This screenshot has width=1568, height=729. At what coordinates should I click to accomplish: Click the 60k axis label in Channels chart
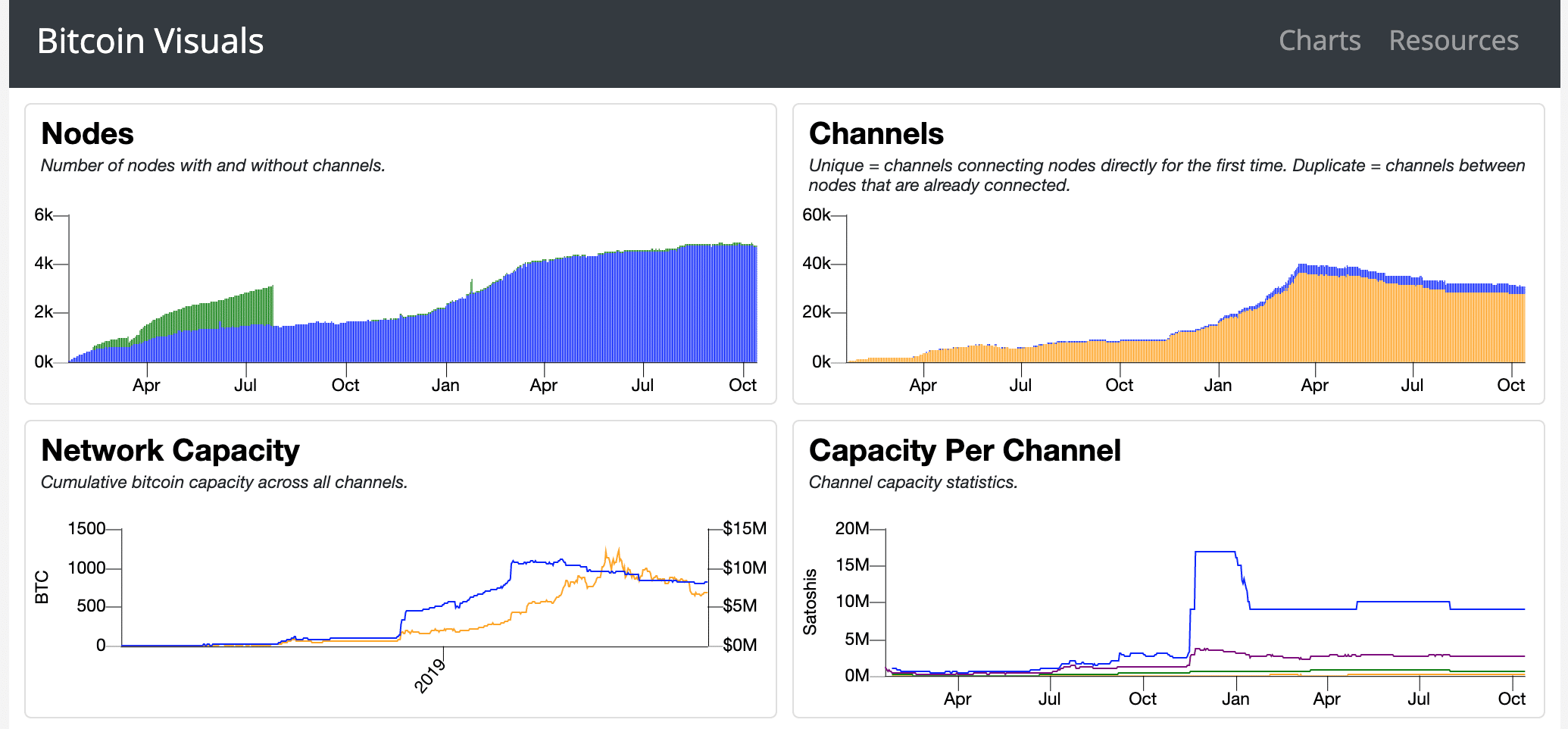click(816, 214)
